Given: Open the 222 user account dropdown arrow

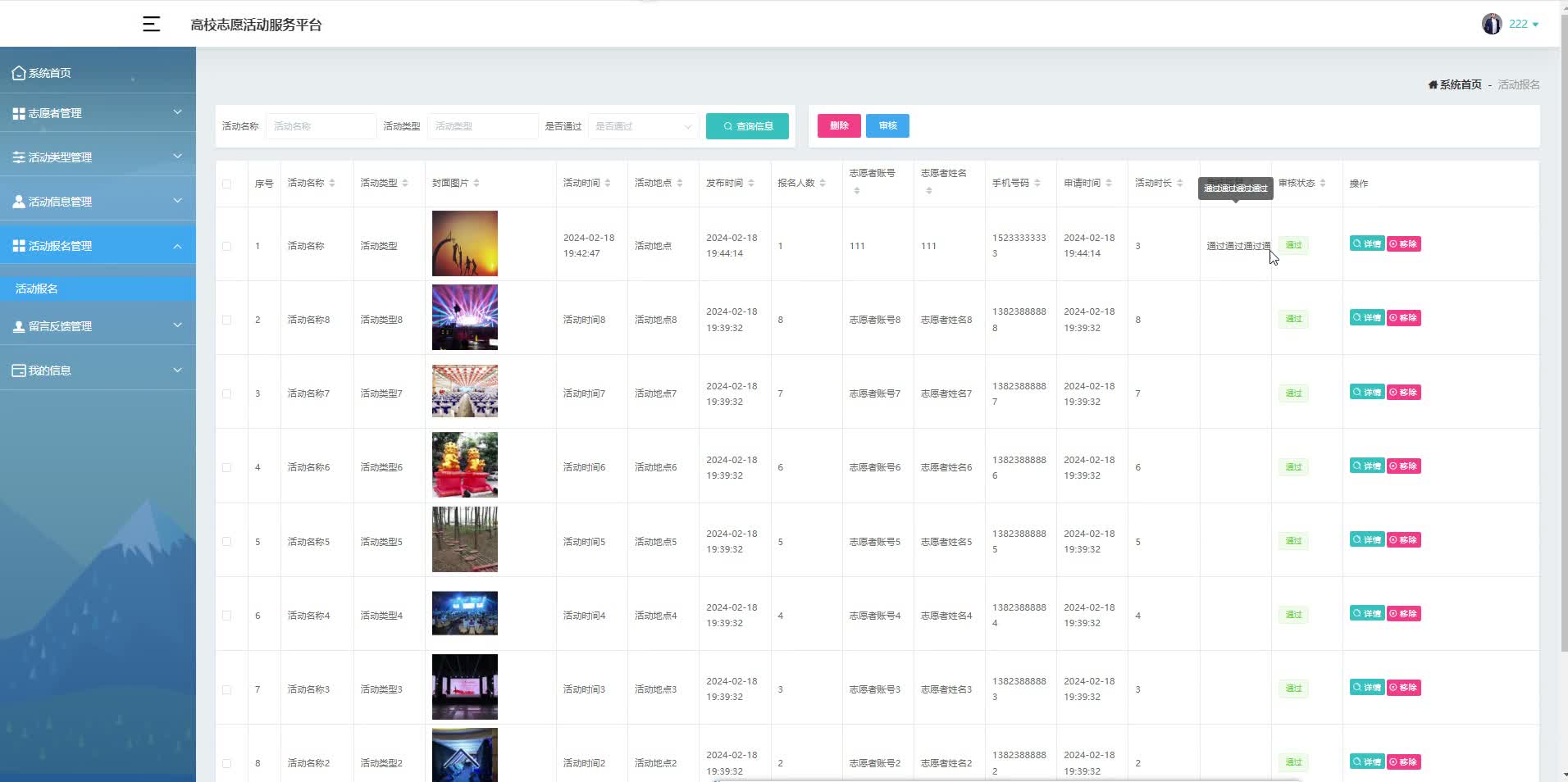Looking at the screenshot, I should click(1535, 25).
